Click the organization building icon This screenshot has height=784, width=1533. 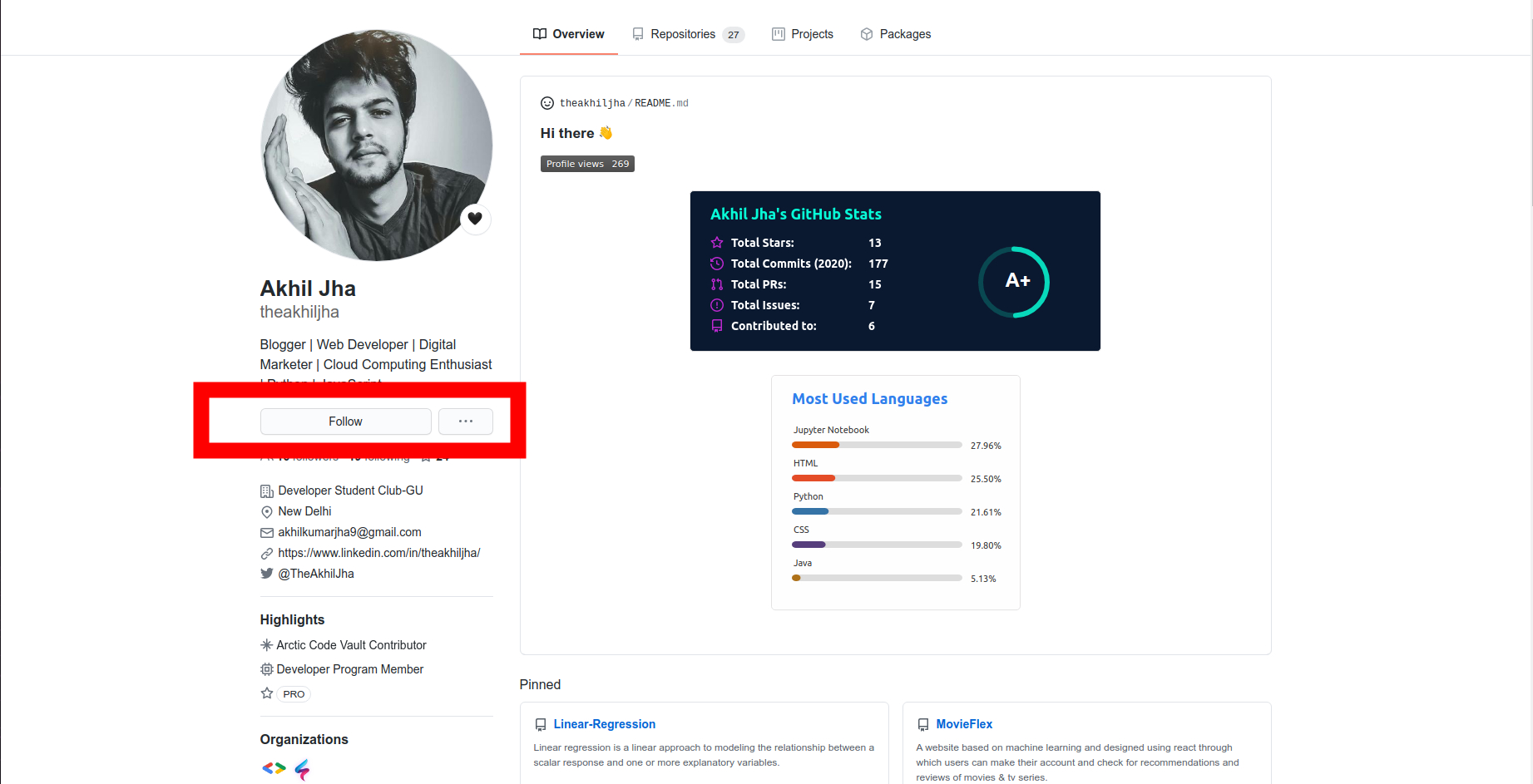pos(267,491)
